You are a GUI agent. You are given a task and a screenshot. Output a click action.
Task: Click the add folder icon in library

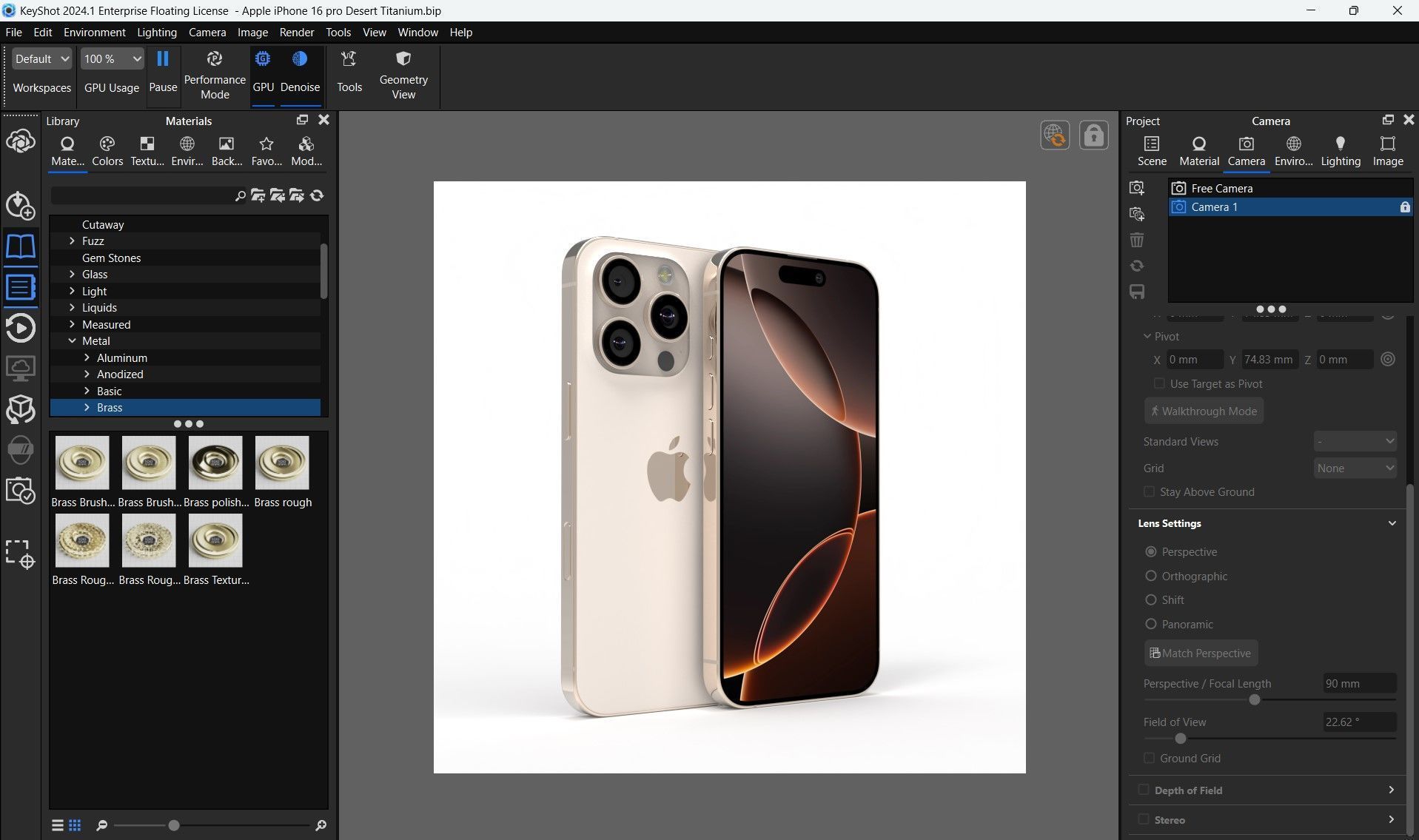258,195
